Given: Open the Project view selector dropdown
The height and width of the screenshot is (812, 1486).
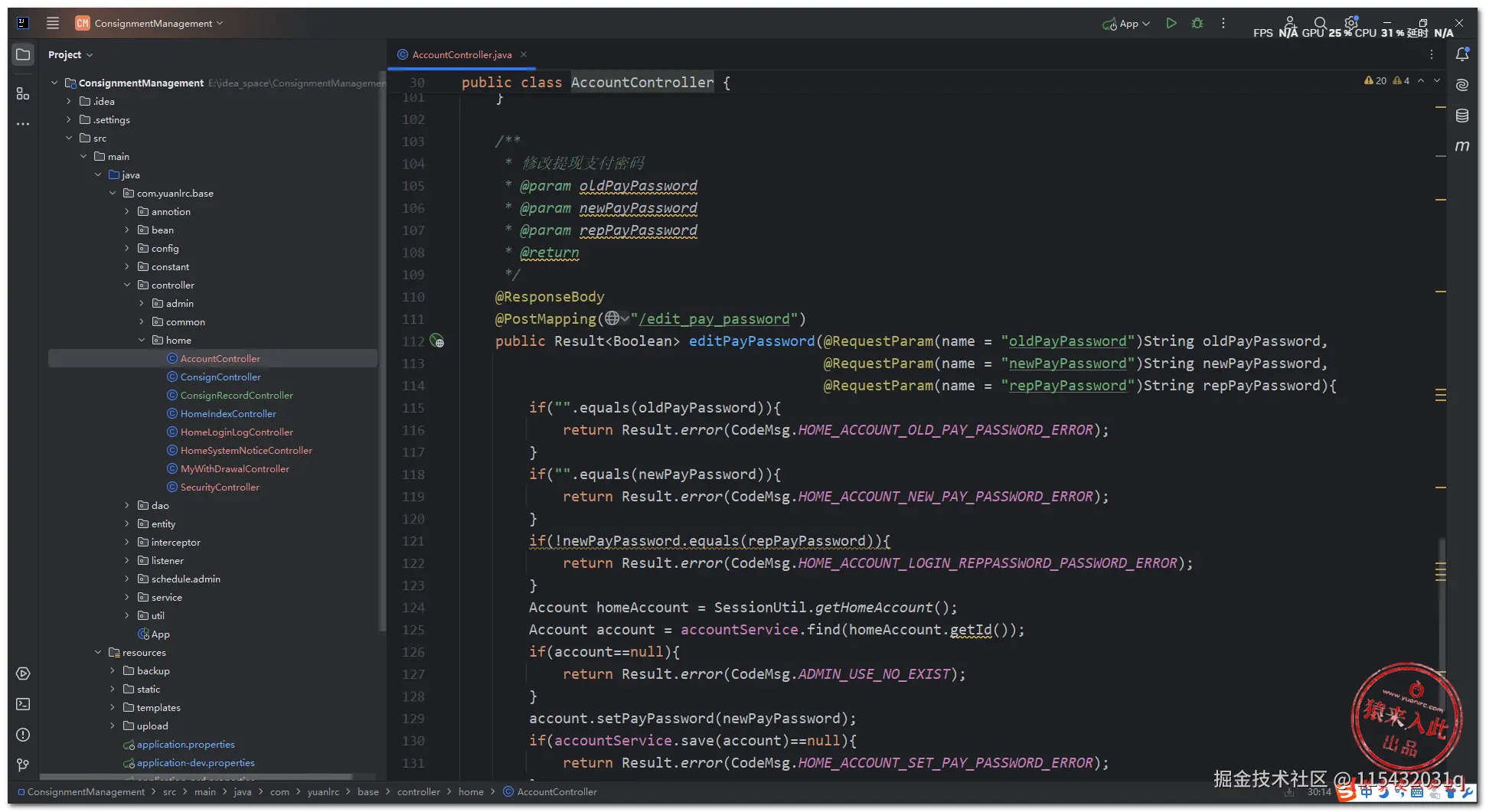Looking at the screenshot, I should coord(70,54).
